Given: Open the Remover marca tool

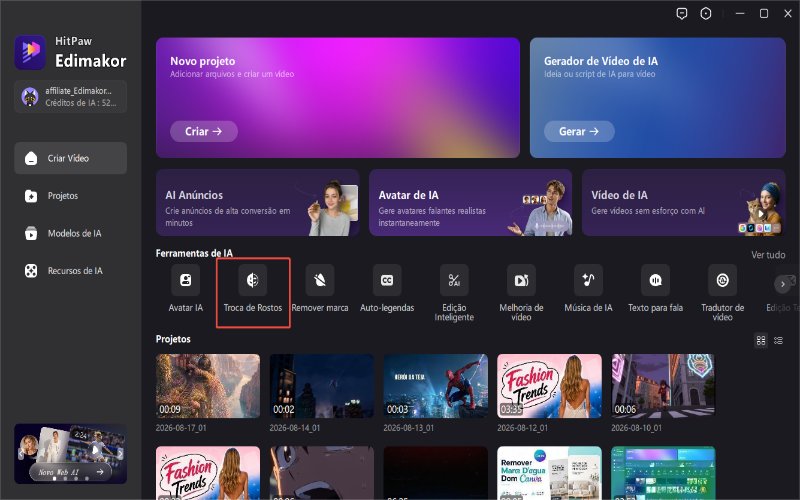Looking at the screenshot, I should 320,288.
